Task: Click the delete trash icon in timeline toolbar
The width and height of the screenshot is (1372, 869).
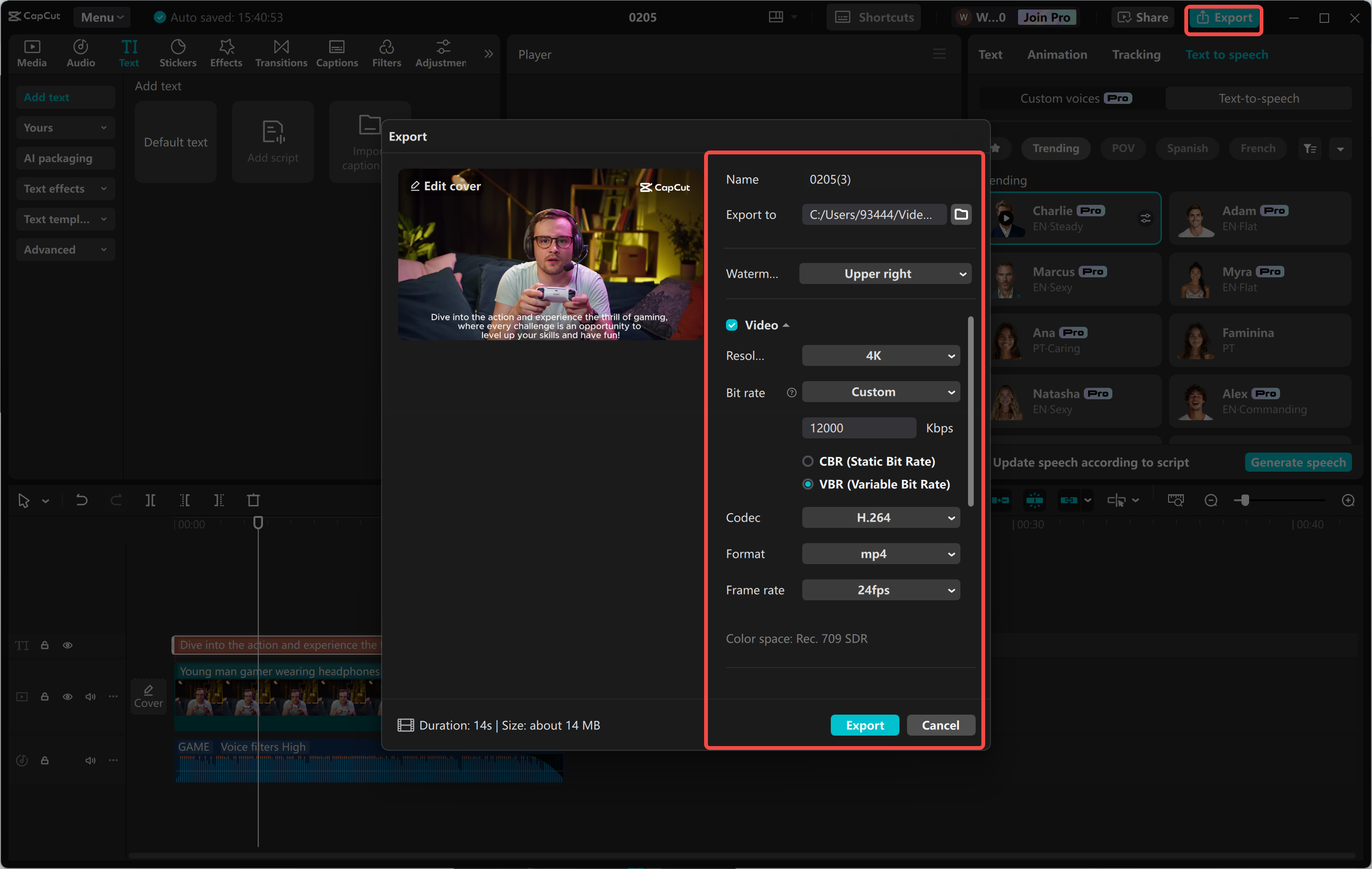Action: point(253,500)
